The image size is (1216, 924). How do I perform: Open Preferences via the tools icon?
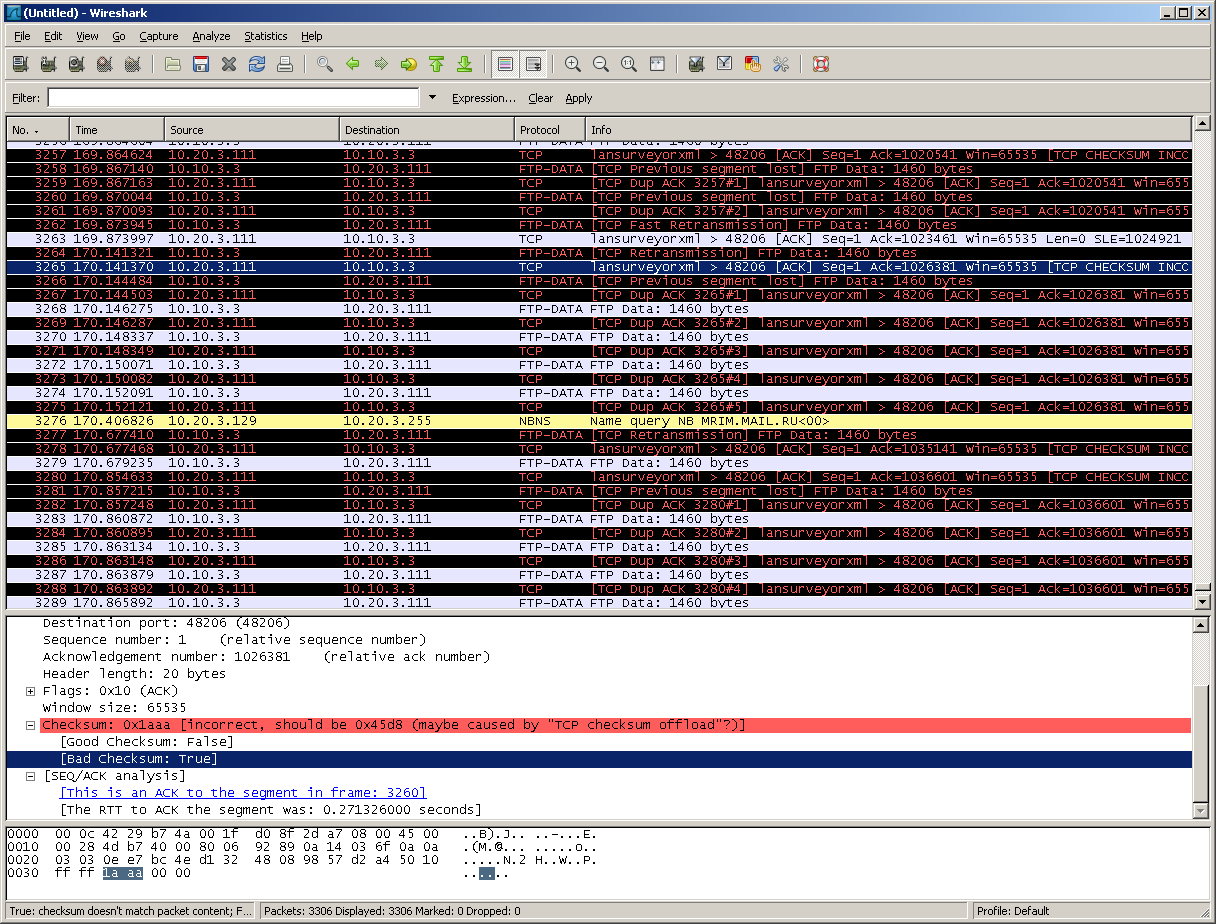781,65
